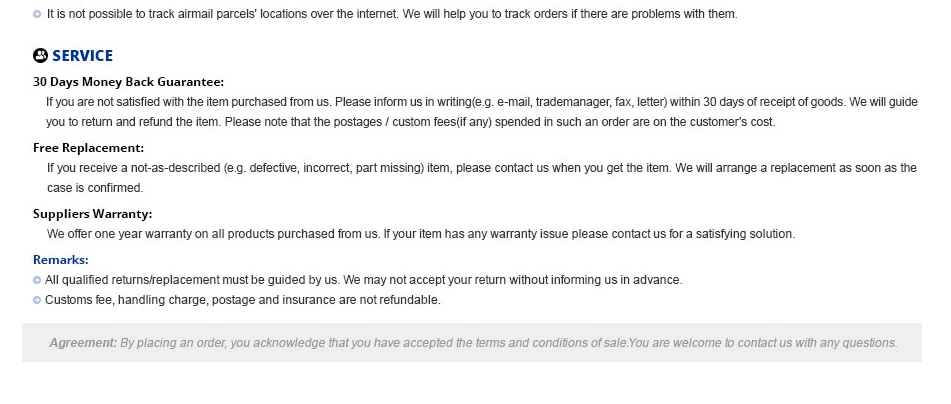Click the Suppliers Warranty heading

(x=93, y=214)
